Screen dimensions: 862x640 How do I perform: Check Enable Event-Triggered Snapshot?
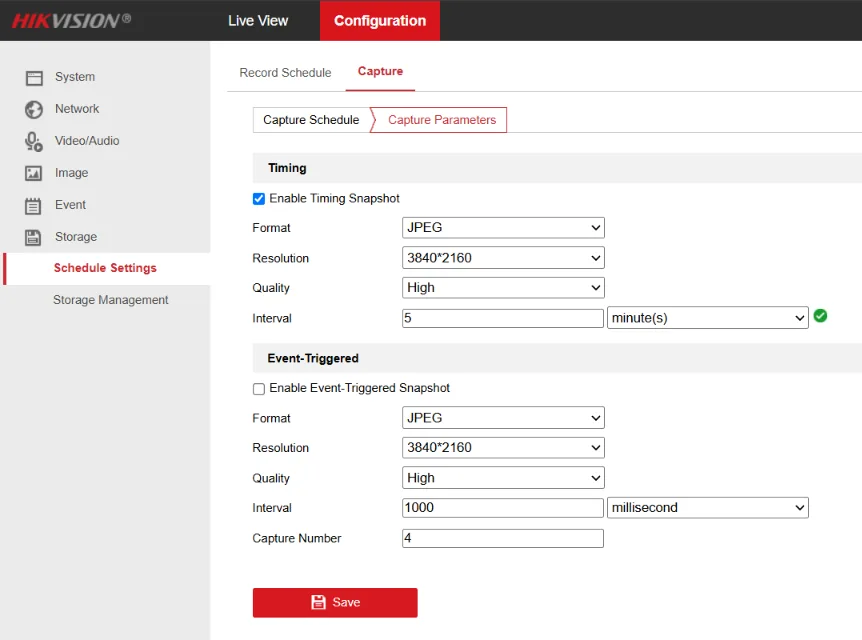pos(258,389)
